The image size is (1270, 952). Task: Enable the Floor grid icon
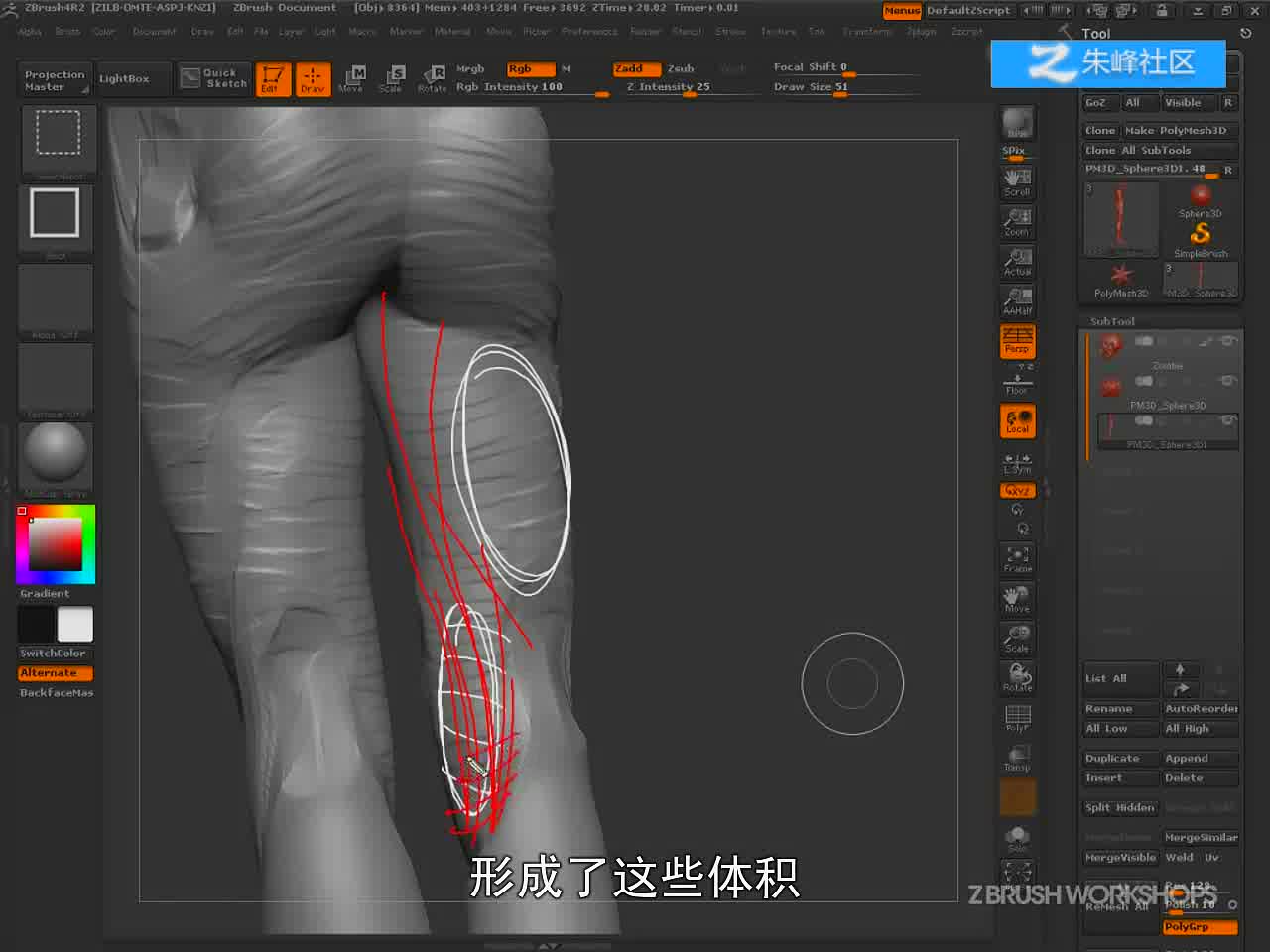(1017, 381)
